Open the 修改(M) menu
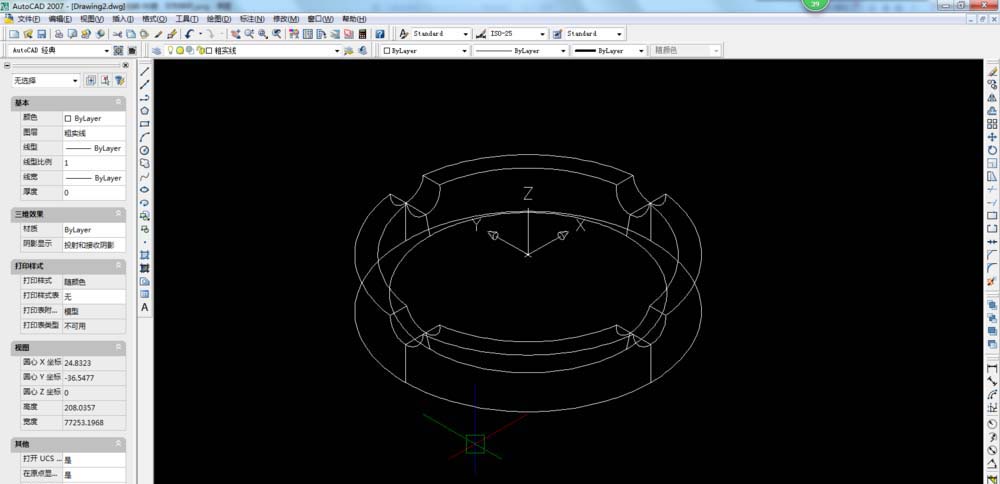The height and width of the screenshot is (484, 1000). click(286, 19)
